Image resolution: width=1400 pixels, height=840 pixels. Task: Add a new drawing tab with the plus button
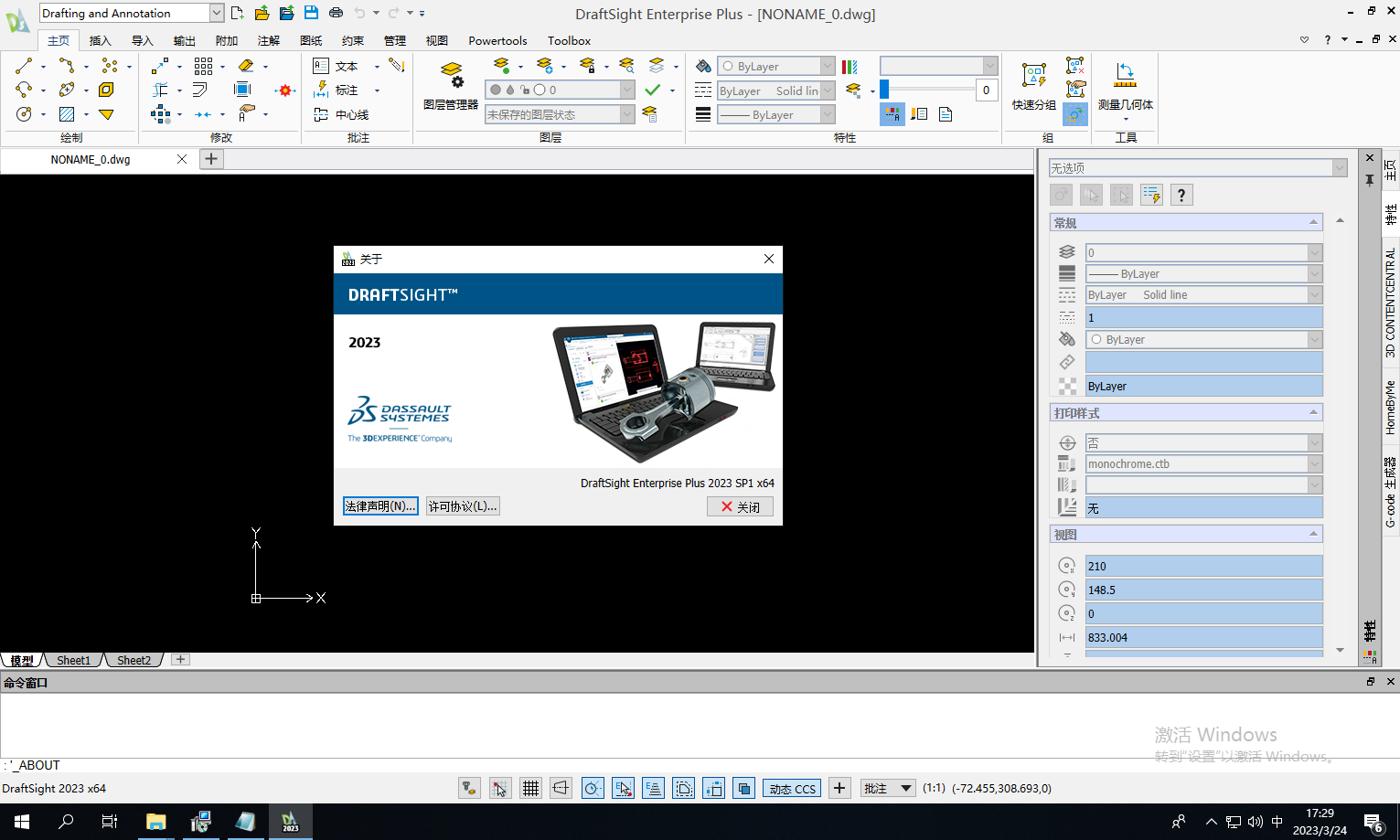210,159
